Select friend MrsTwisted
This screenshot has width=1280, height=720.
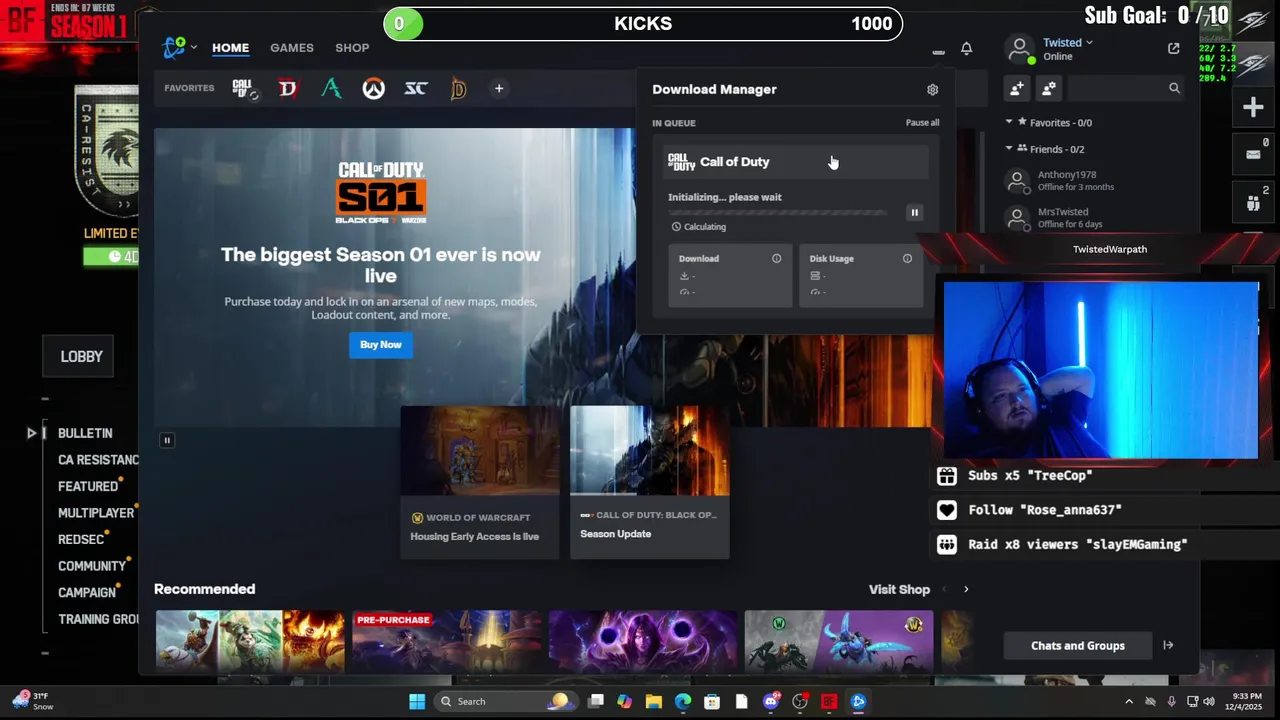[x=1095, y=218]
